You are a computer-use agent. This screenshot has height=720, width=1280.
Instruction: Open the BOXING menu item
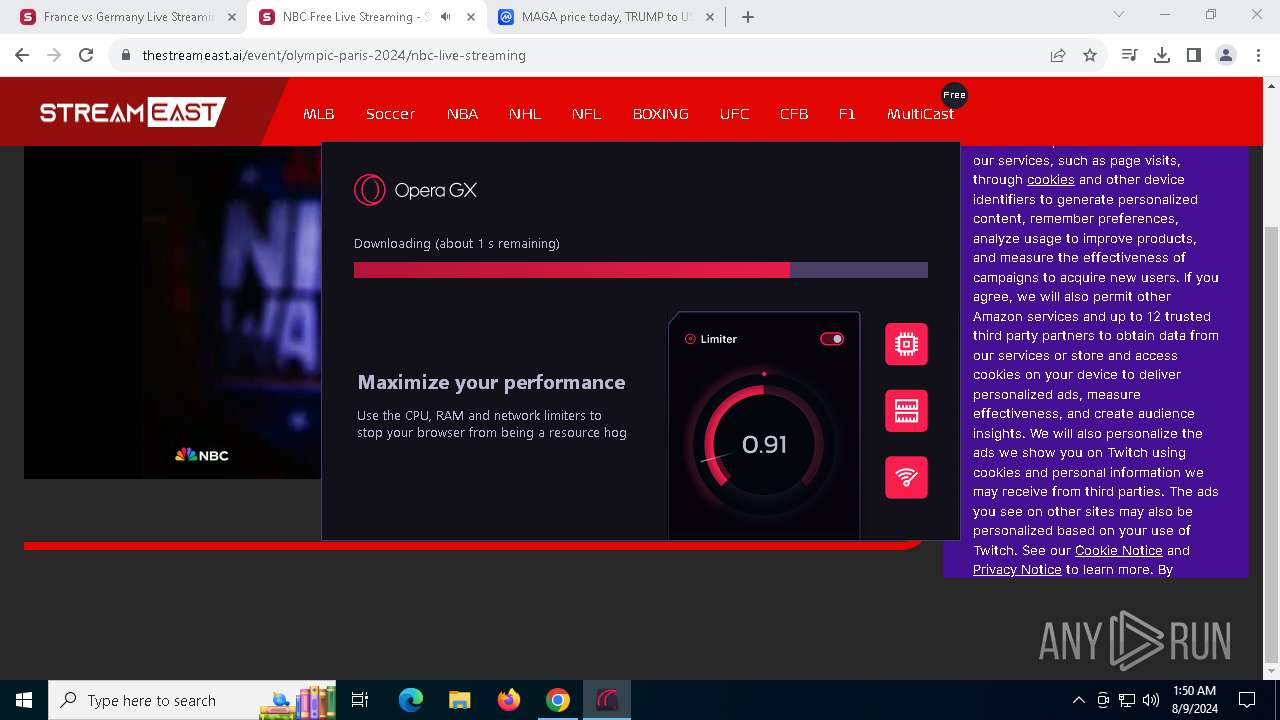661,114
